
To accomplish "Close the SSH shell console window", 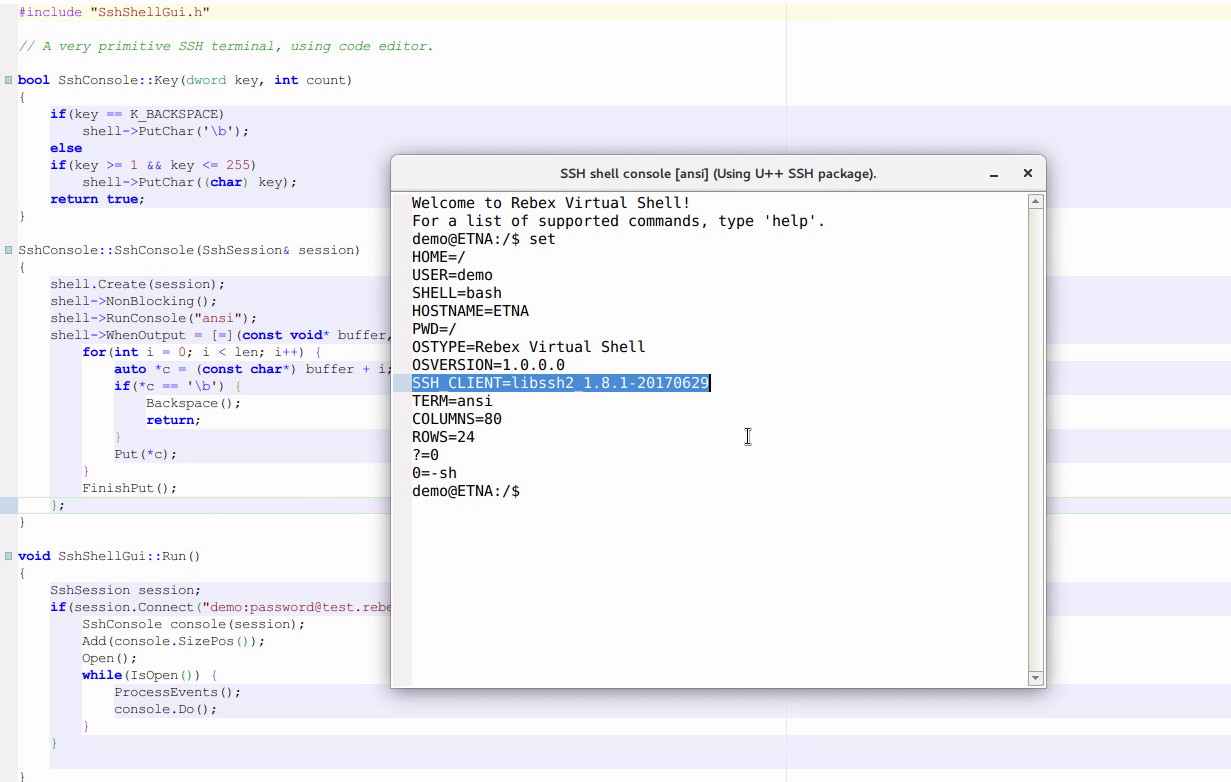I will [1027, 174].
